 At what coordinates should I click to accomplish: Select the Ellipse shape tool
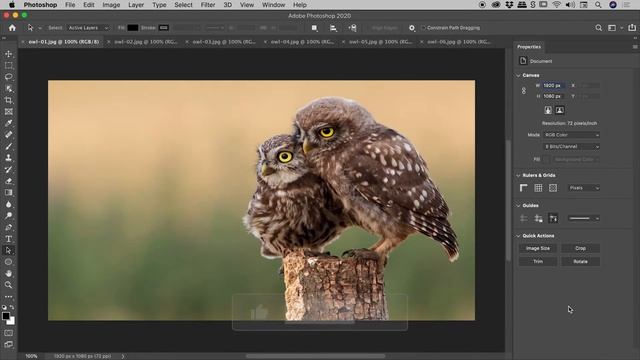(8, 262)
